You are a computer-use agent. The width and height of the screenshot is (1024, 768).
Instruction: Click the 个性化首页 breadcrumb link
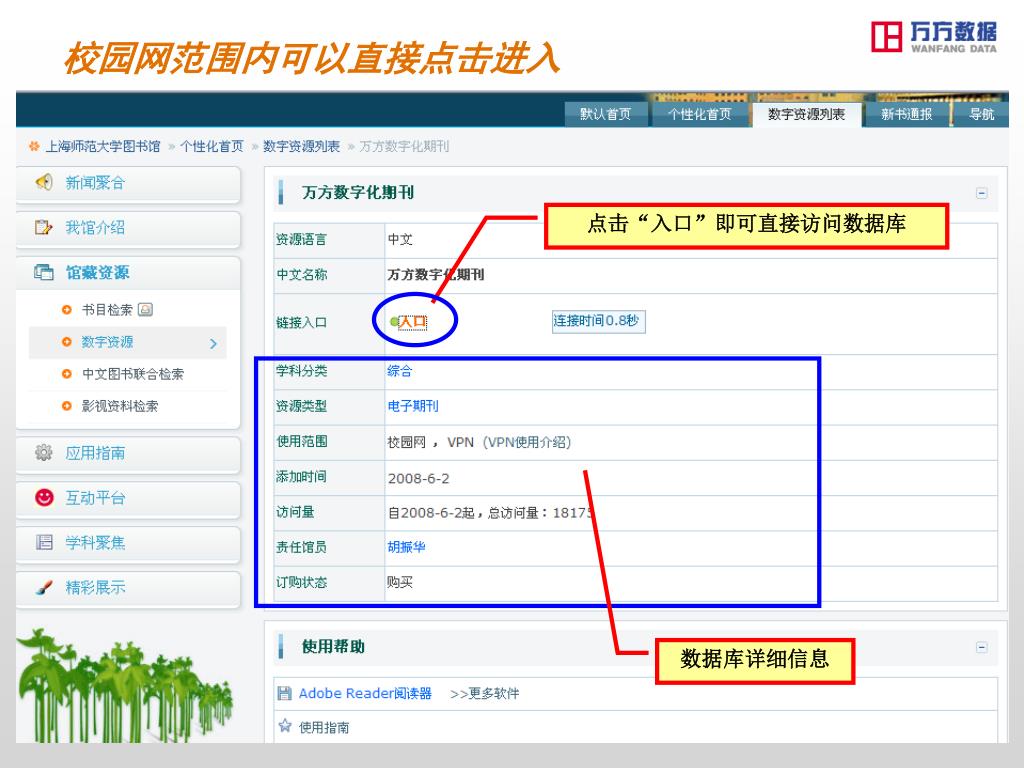click(x=212, y=146)
